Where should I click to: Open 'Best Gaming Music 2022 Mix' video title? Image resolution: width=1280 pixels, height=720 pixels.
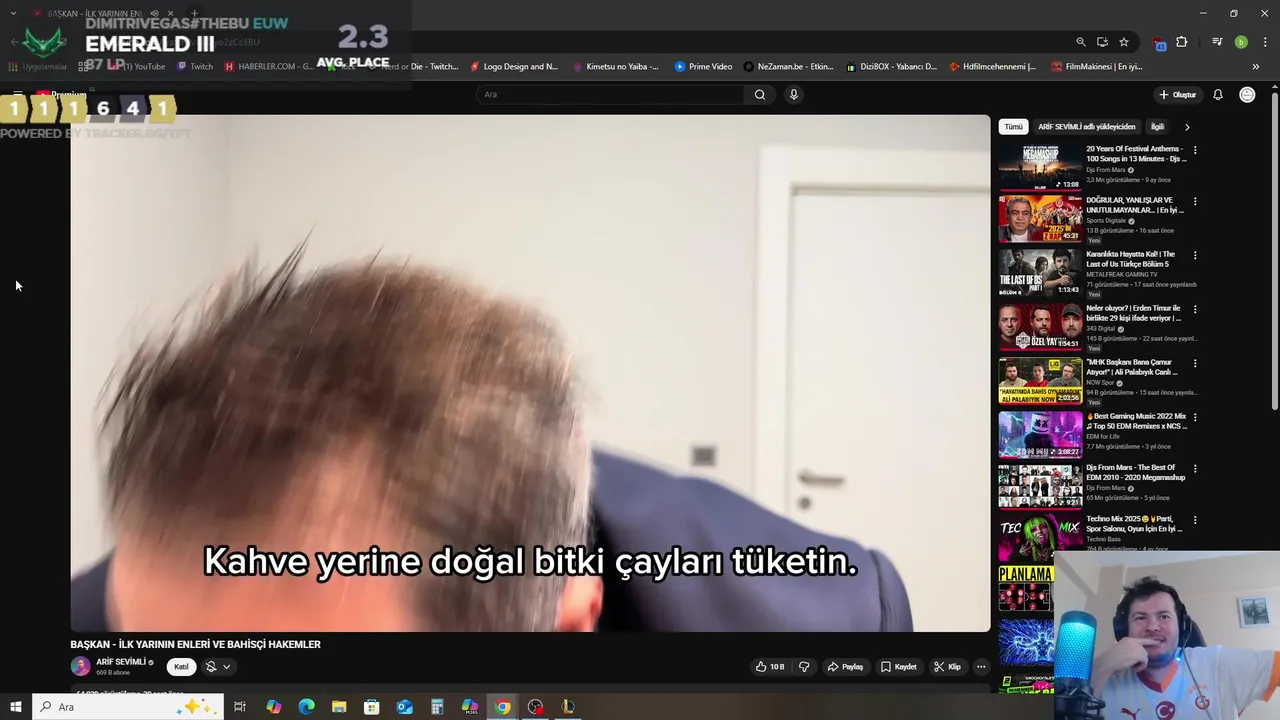(1136, 421)
